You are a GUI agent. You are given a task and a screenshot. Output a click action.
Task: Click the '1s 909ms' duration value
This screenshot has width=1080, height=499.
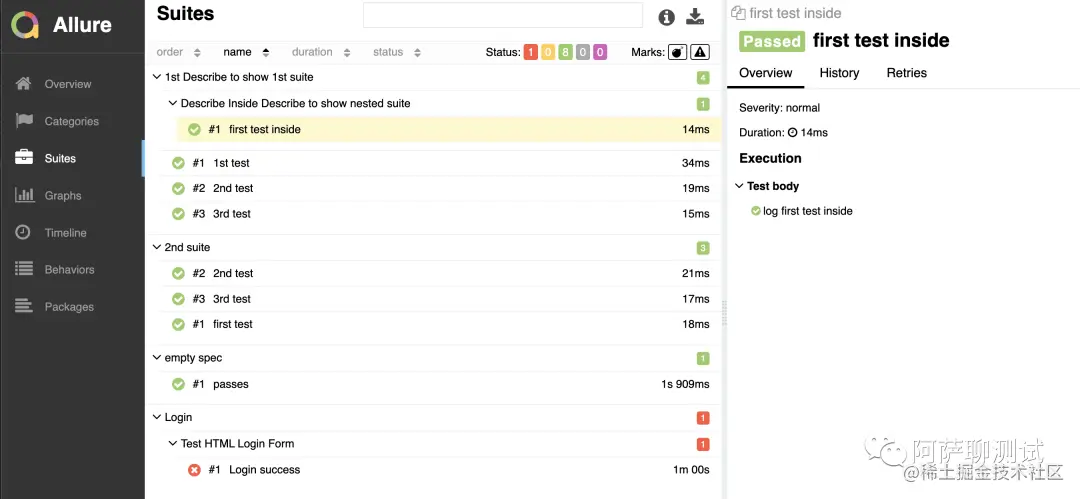pyautogui.click(x=685, y=385)
